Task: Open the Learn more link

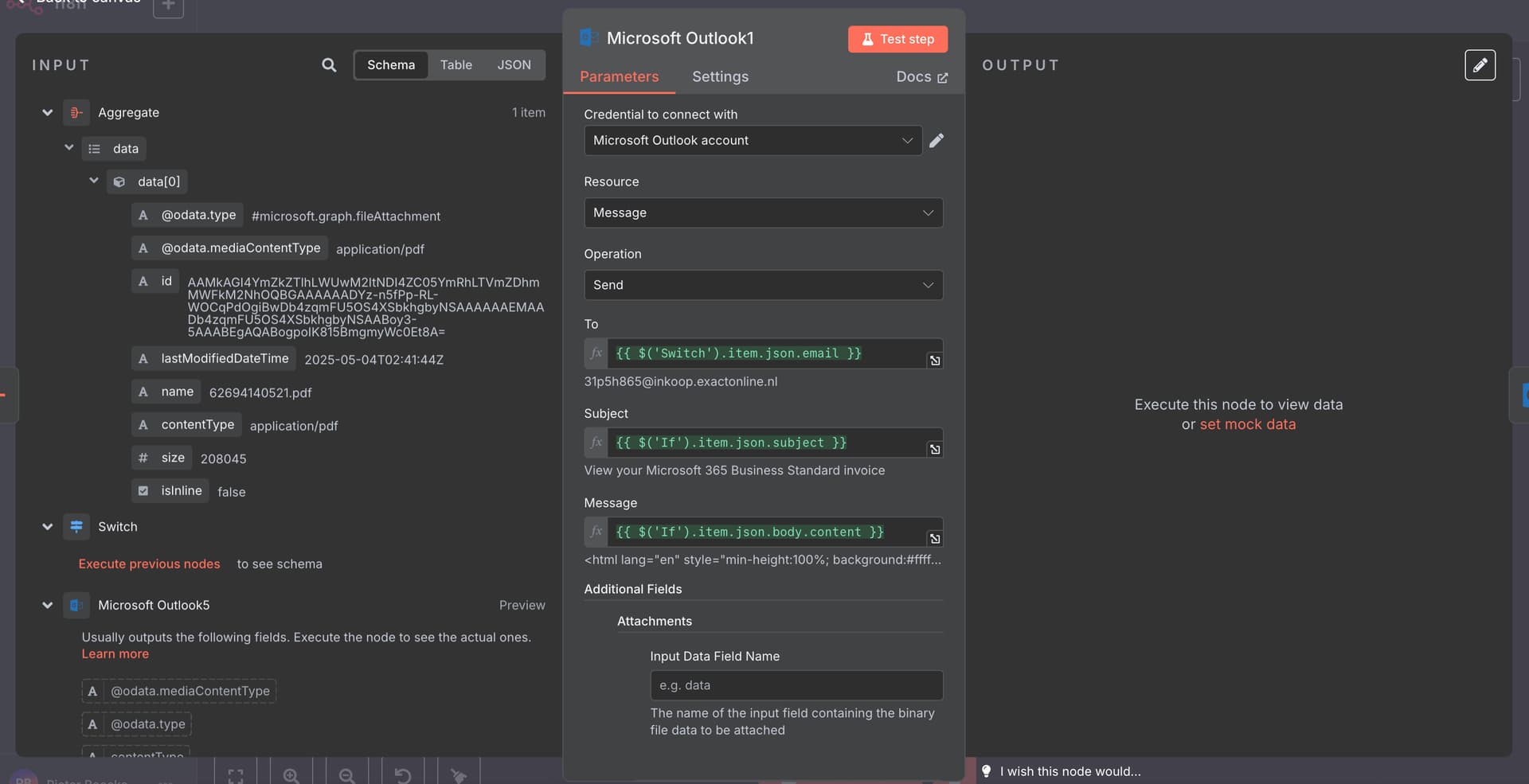Action: tap(115, 654)
